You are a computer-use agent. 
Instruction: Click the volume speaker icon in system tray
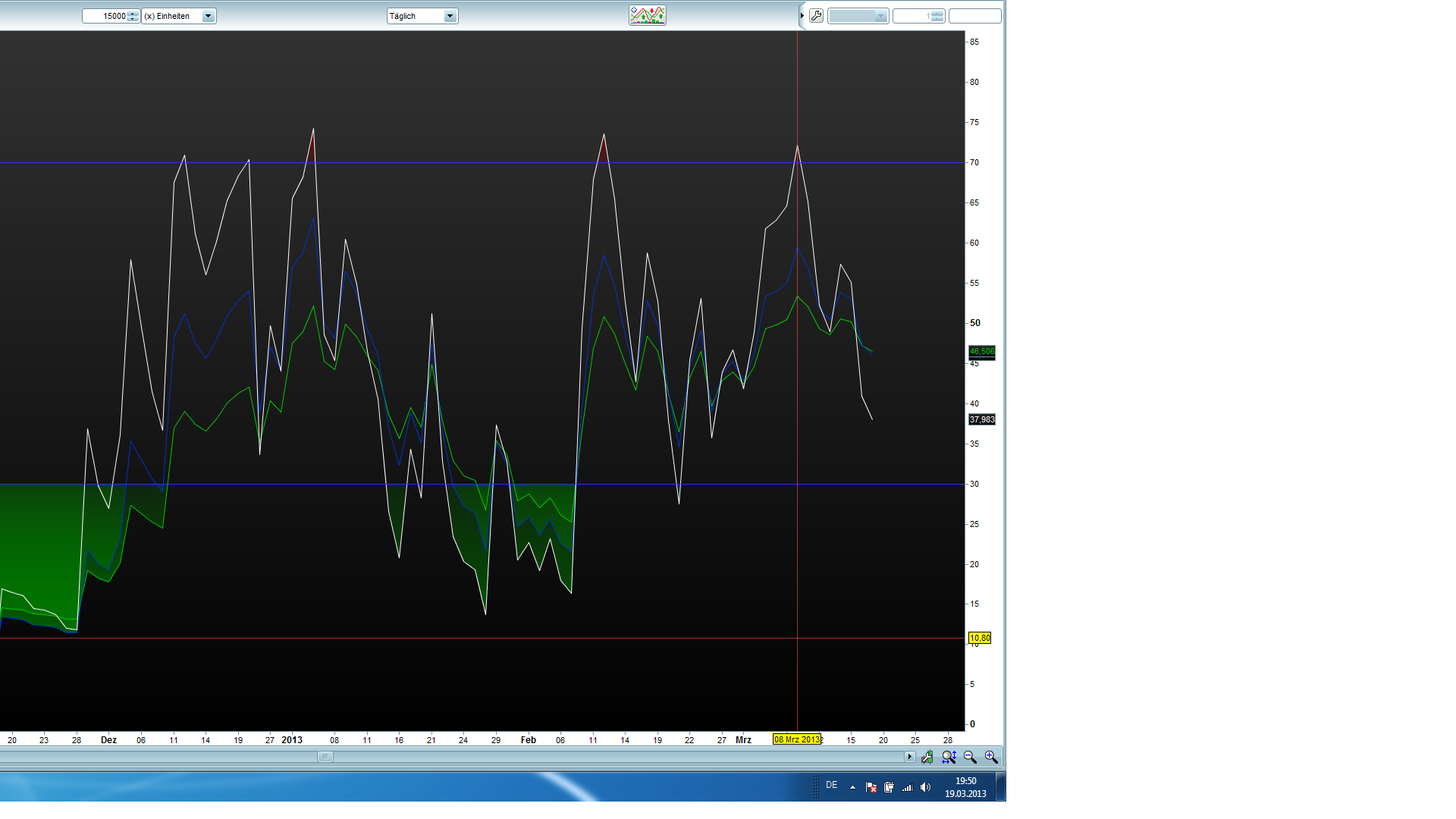pos(925,787)
